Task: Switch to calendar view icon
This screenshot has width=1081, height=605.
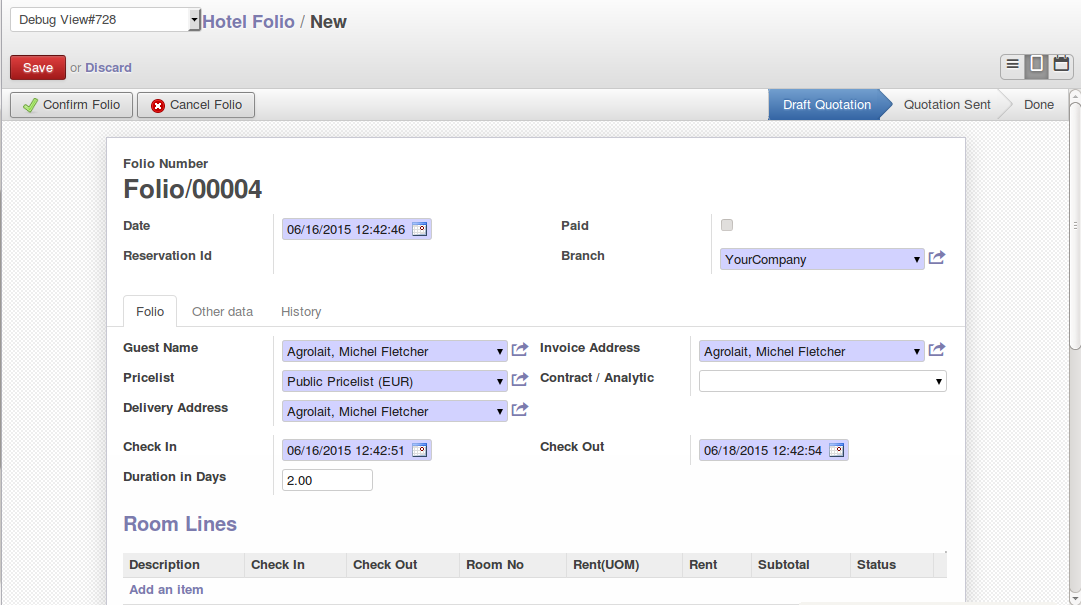Action: [x=1061, y=65]
